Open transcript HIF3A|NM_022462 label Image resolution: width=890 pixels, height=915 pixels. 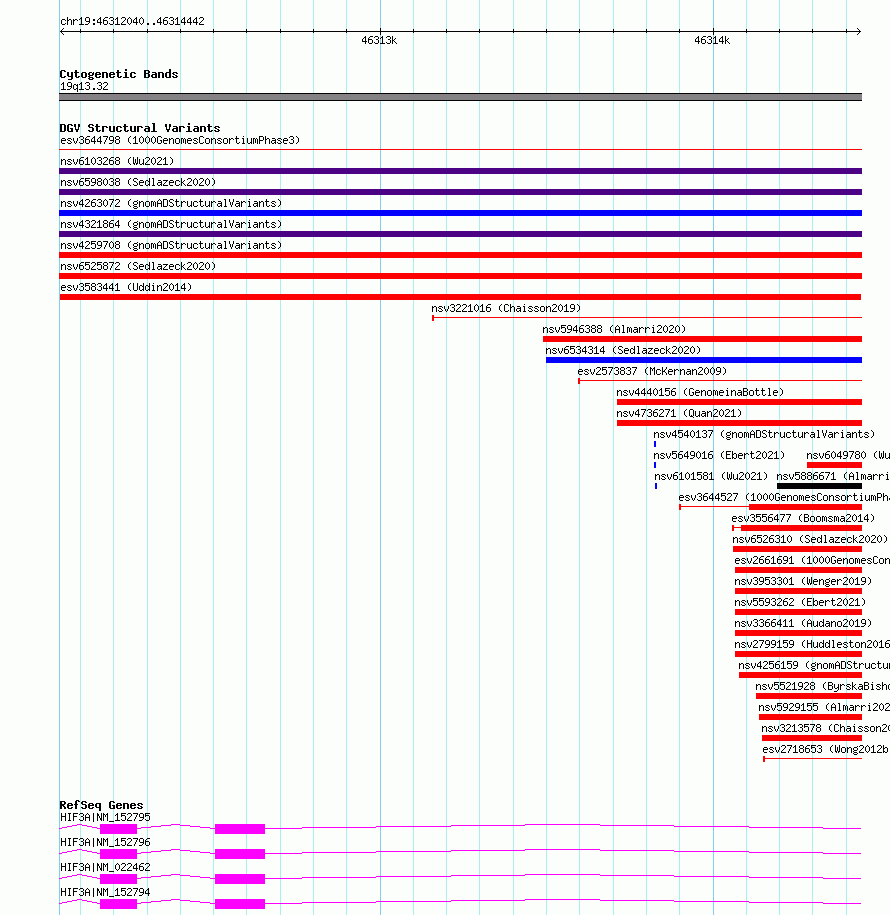(105, 868)
